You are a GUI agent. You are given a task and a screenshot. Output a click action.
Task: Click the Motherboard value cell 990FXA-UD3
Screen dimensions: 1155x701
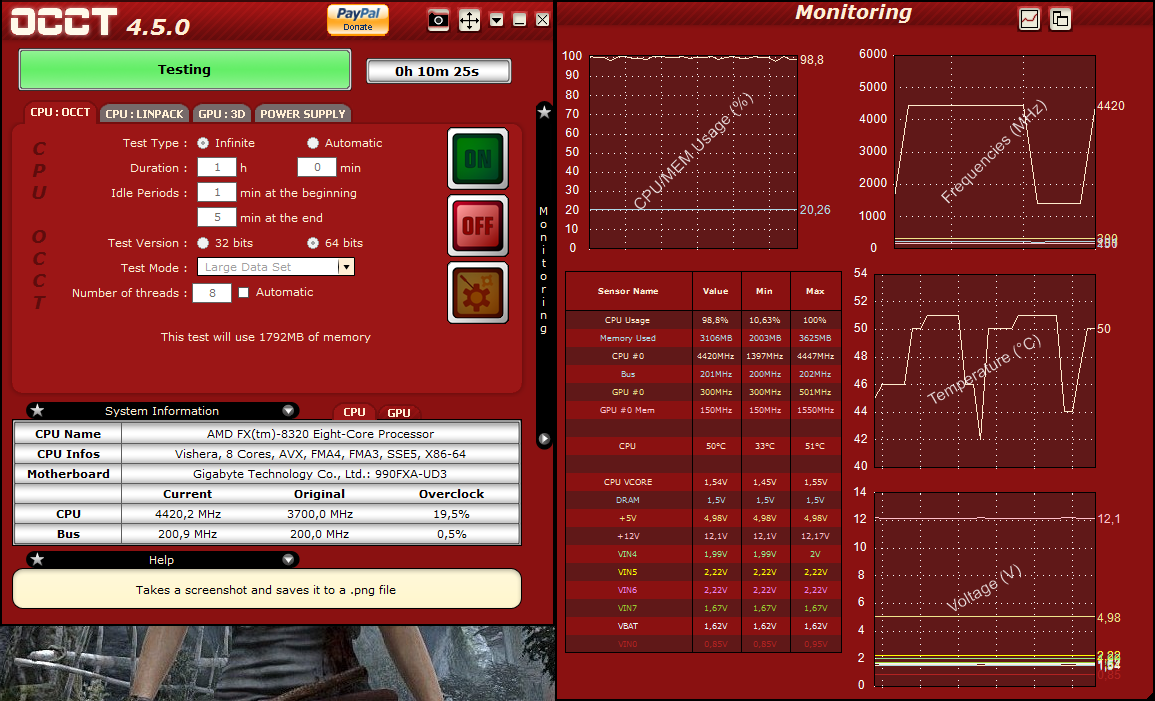click(x=320, y=474)
